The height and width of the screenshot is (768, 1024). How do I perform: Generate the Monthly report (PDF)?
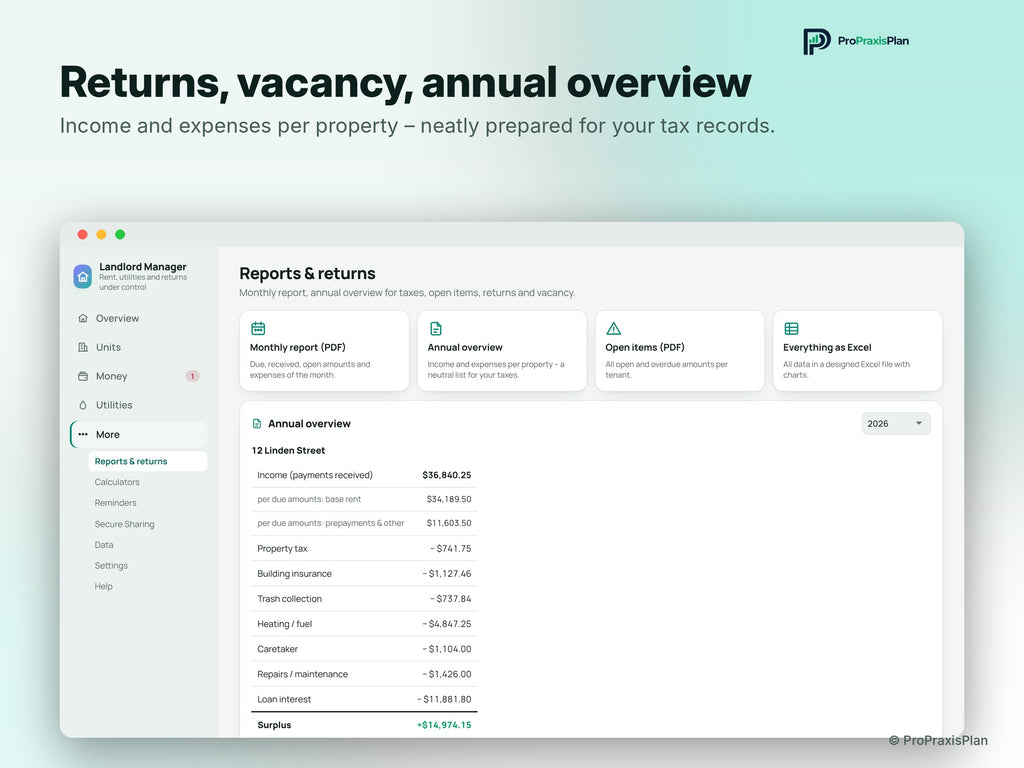325,351
